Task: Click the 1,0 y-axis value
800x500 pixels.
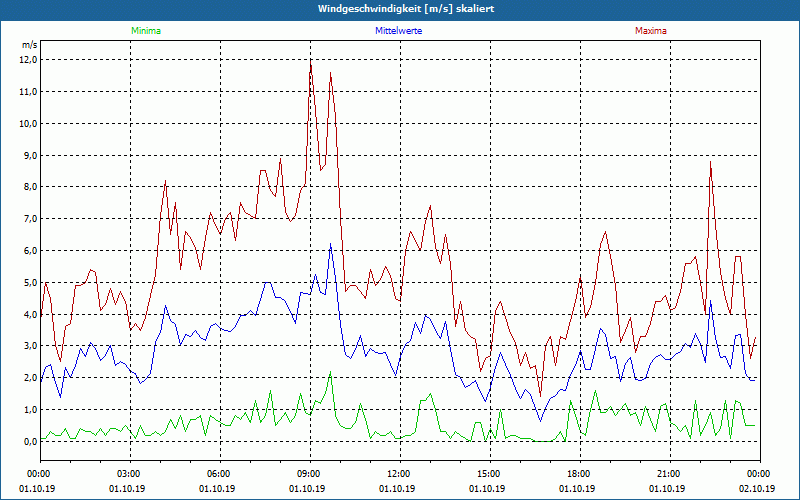Action: point(31,410)
